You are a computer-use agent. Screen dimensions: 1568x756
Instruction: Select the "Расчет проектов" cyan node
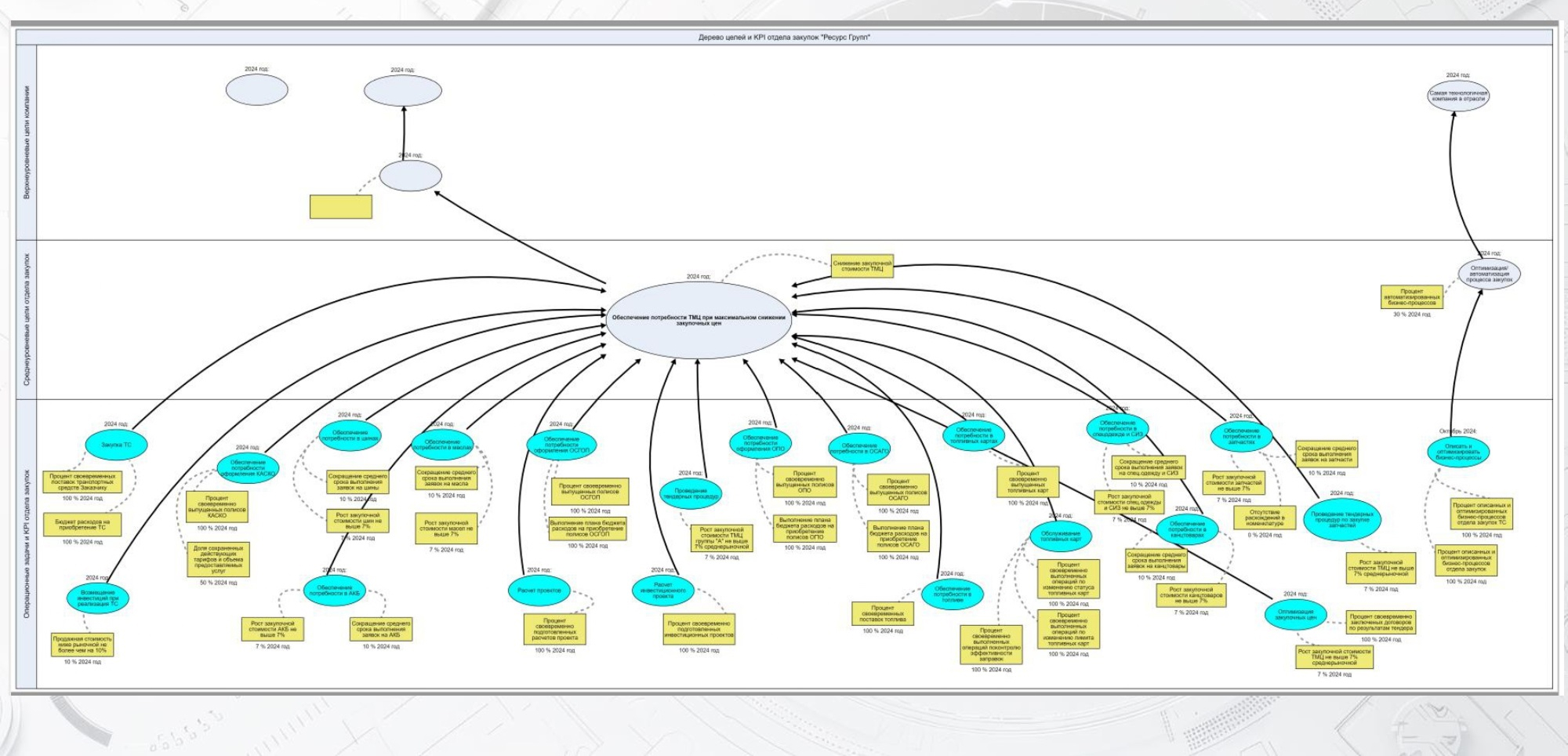[539, 591]
